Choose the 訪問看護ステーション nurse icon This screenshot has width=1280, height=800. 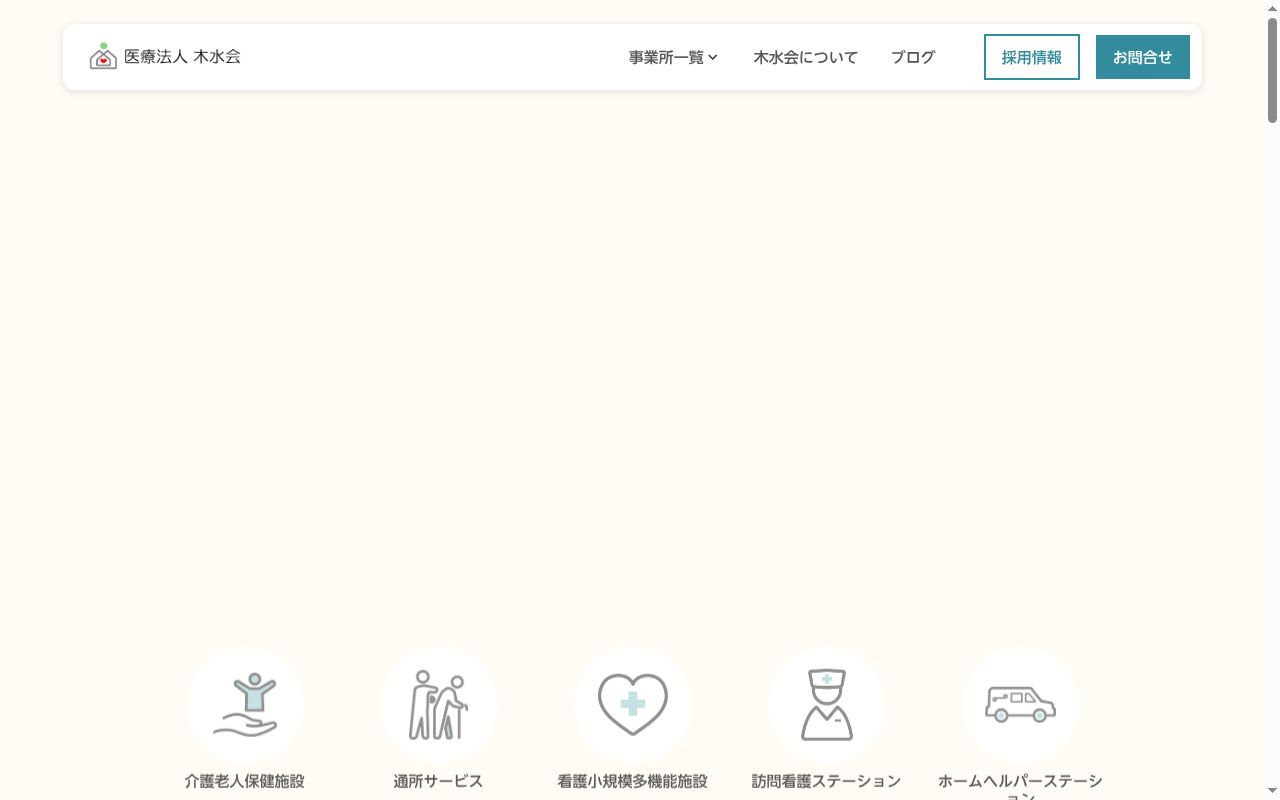[827, 705]
